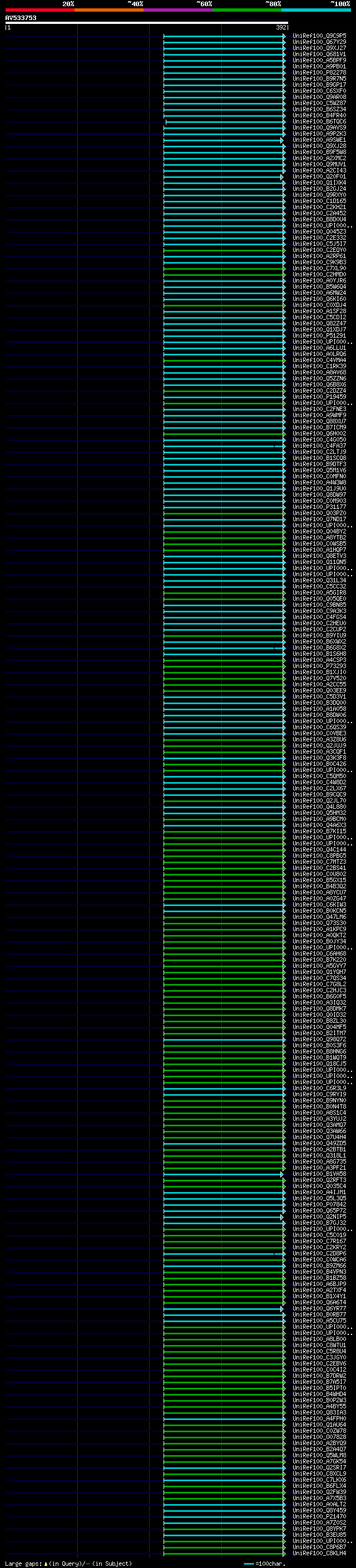Screen dimensions: 356x1568
Task: Click alignment bar for UniRef100_B6TQC6
Action: click(x=225, y=122)
